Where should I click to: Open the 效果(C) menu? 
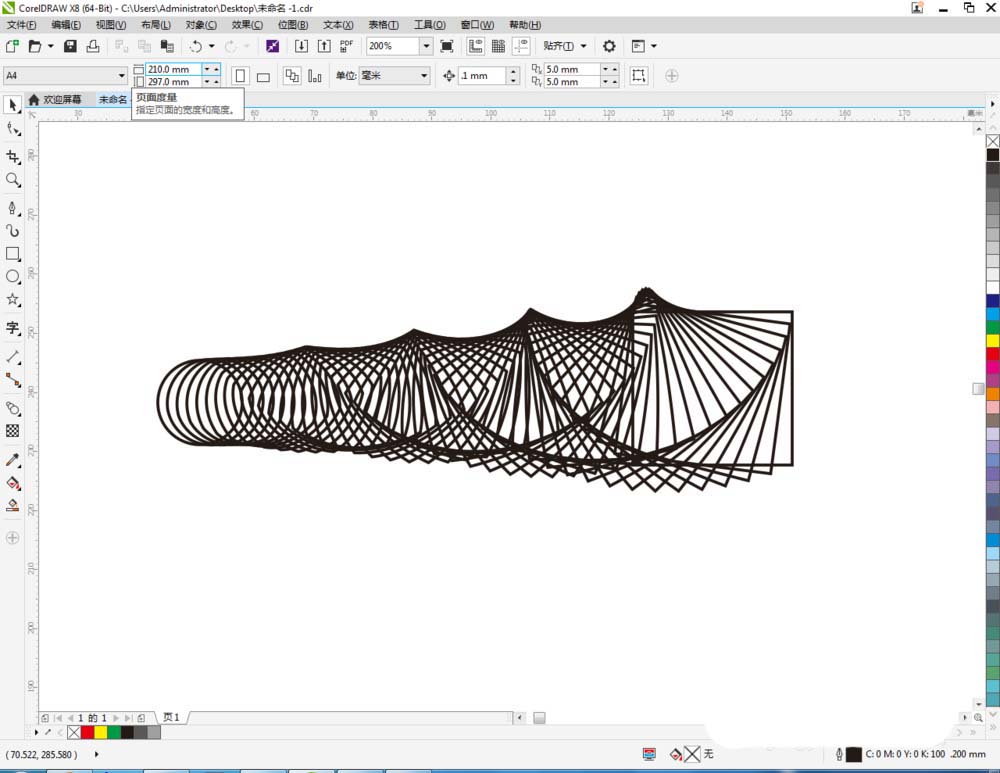[247, 25]
